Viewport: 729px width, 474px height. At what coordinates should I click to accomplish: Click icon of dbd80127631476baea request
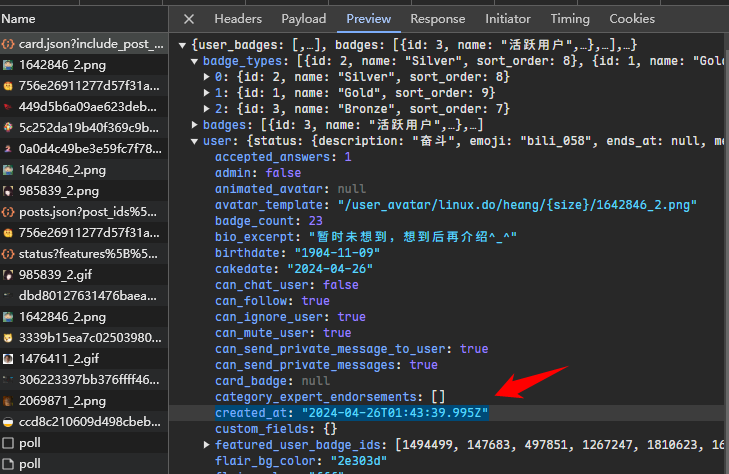click(8, 296)
